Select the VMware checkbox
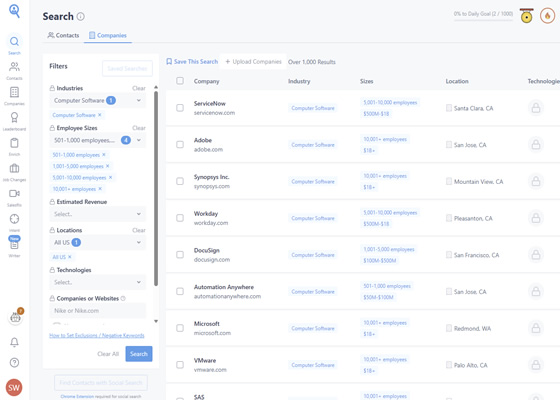This screenshot has width=560, height=400. [180, 365]
